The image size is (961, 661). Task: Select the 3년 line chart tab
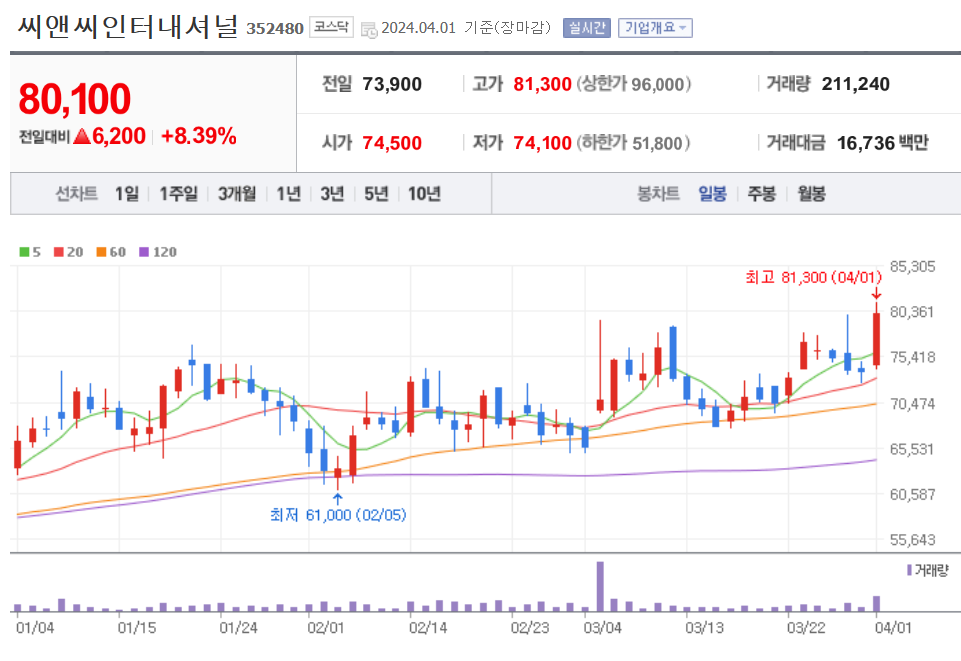coord(332,194)
